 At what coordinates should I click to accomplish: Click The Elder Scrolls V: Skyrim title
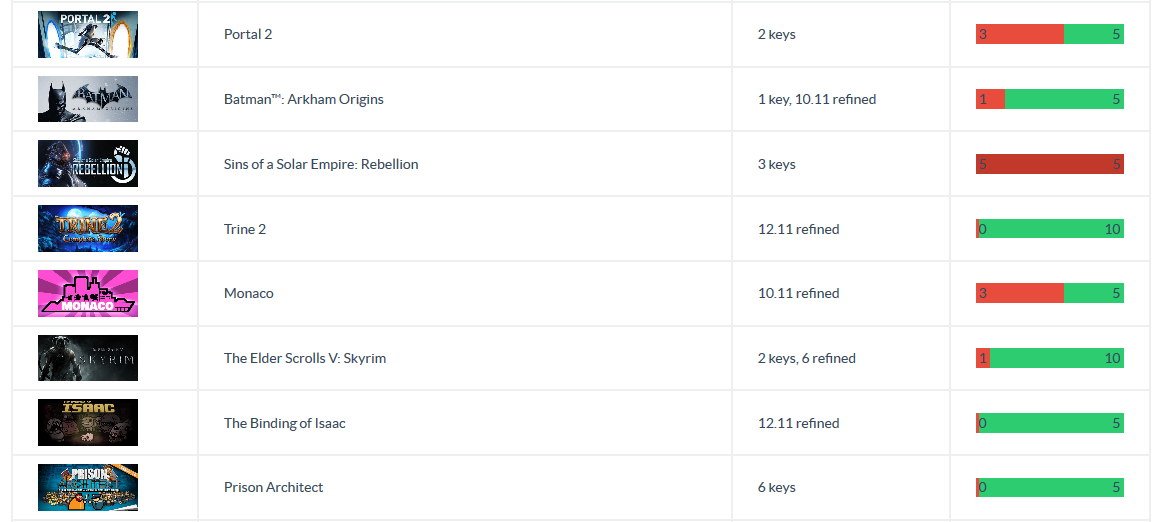[305, 358]
